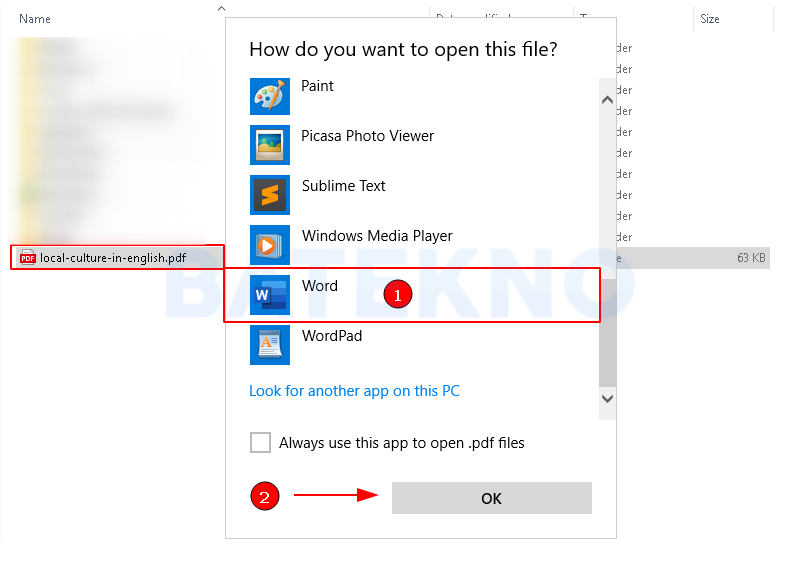This screenshot has height=562, width=794.
Task: Select the Paint app icon
Action: pos(270,96)
